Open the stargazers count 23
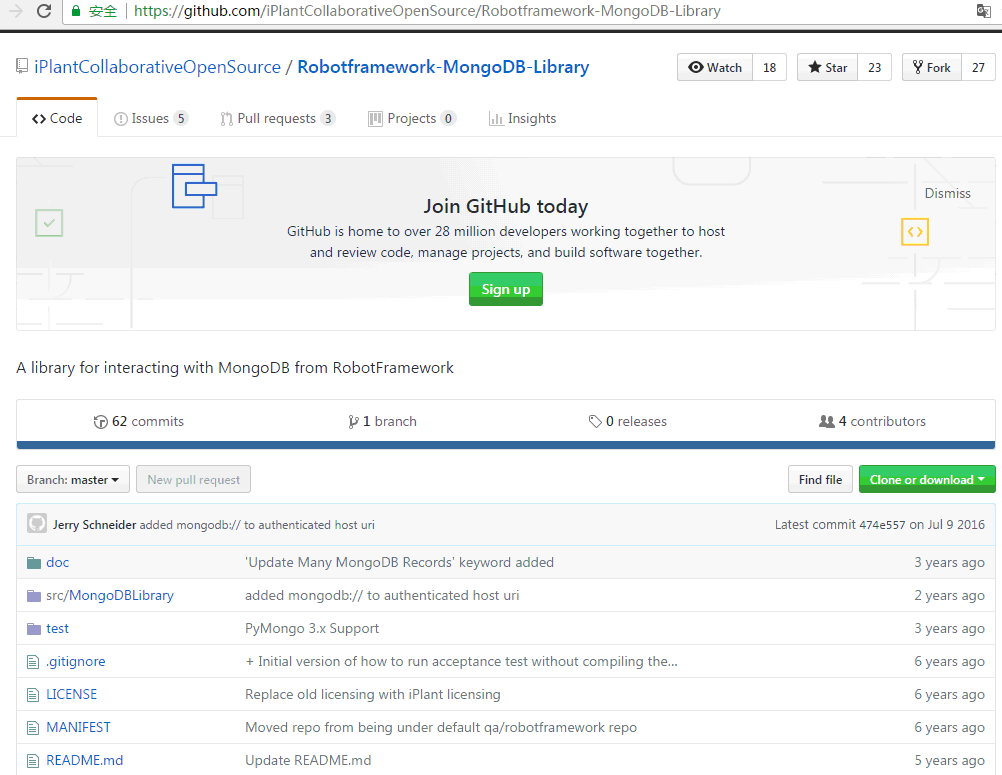This screenshot has height=775, width=1002. [x=874, y=67]
